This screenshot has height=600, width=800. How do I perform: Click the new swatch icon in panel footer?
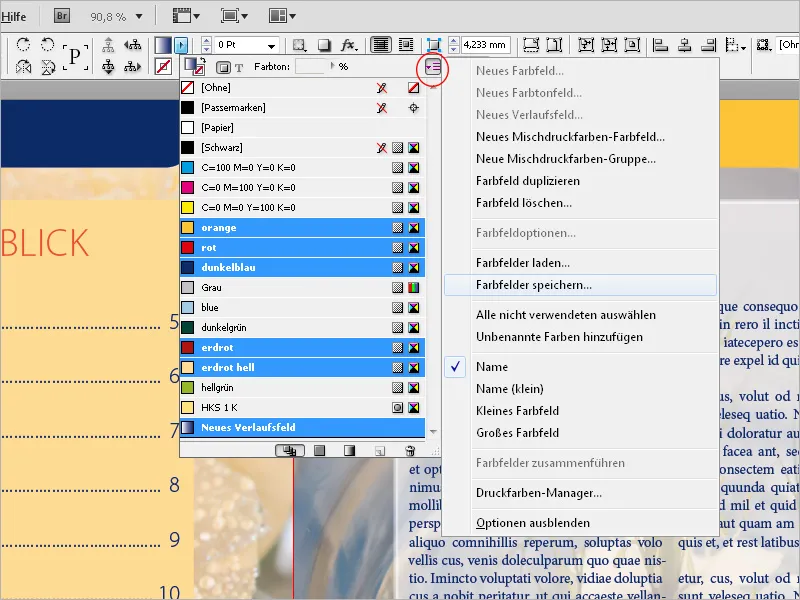tap(380, 451)
